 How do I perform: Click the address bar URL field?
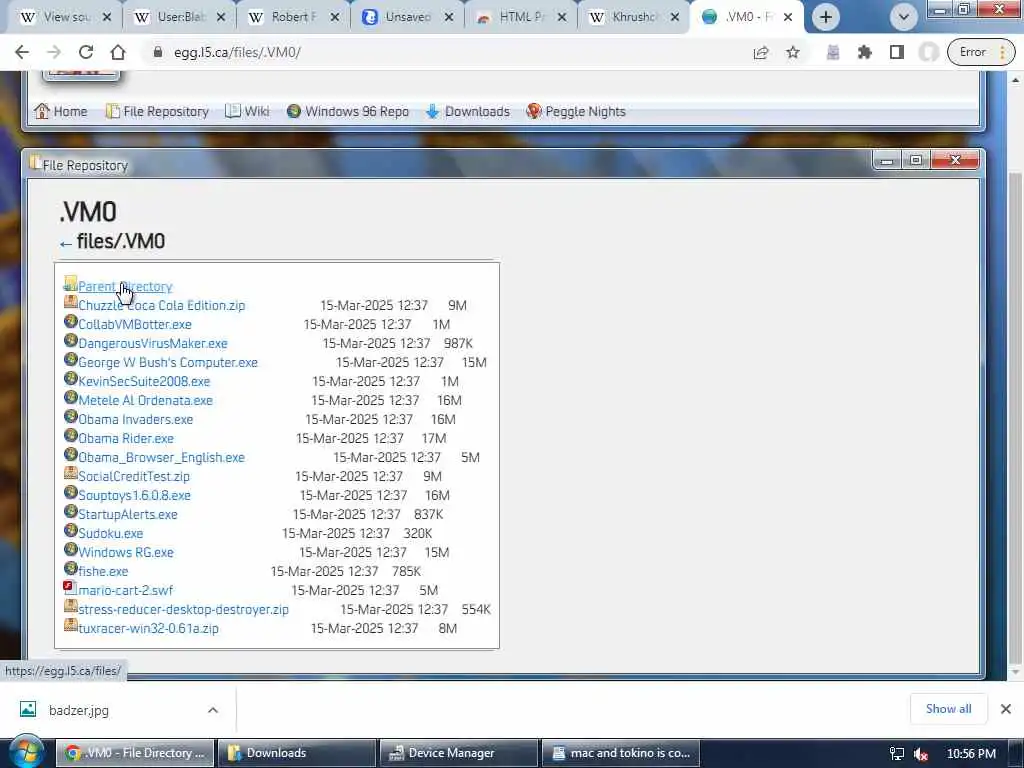tap(451, 52)
